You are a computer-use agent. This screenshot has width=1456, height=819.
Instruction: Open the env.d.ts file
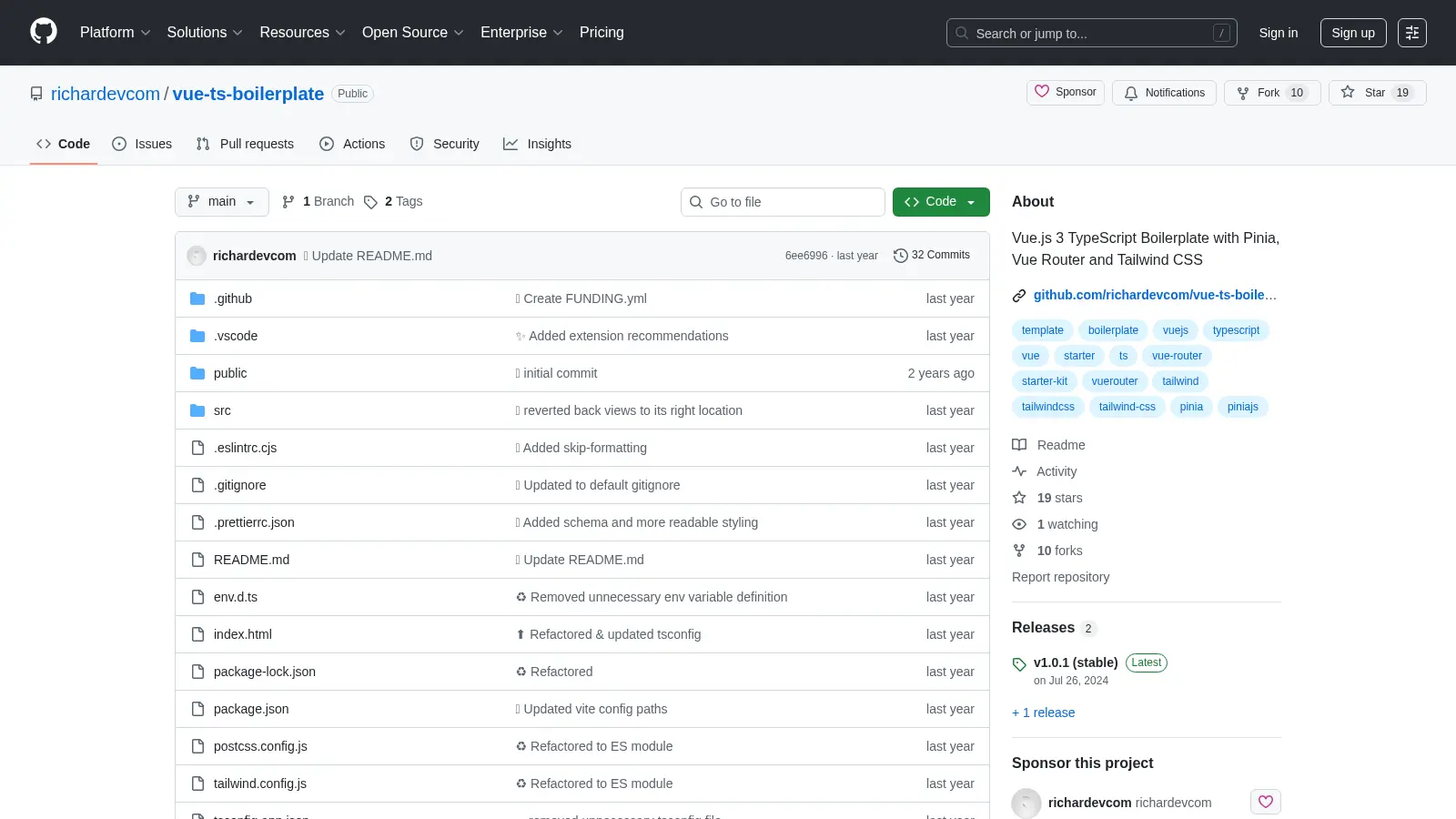click(x=236, y=597)
